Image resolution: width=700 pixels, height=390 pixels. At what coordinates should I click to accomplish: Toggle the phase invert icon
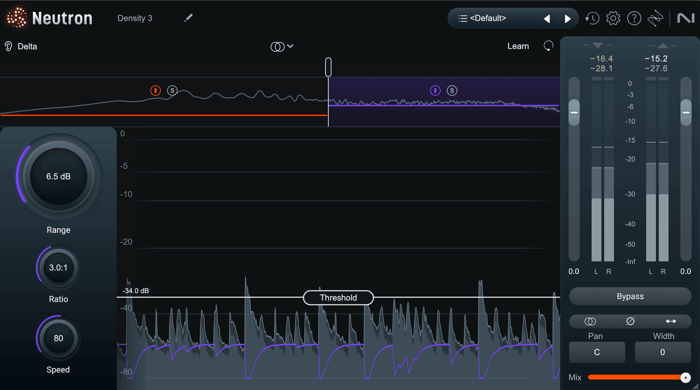pyautogui.click(x=630, y=321)
